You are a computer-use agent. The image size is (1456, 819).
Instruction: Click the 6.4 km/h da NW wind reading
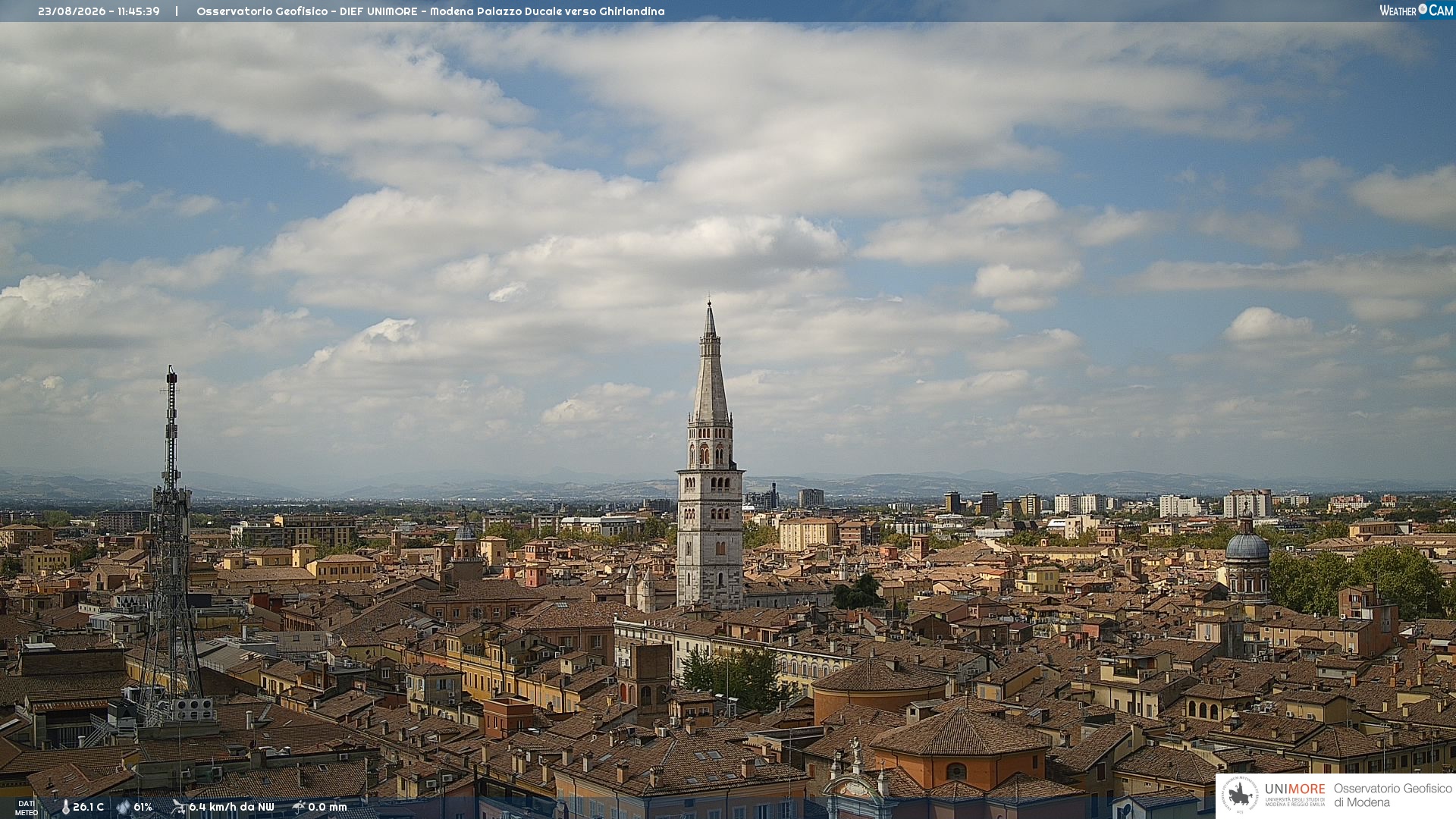[231, 808]
